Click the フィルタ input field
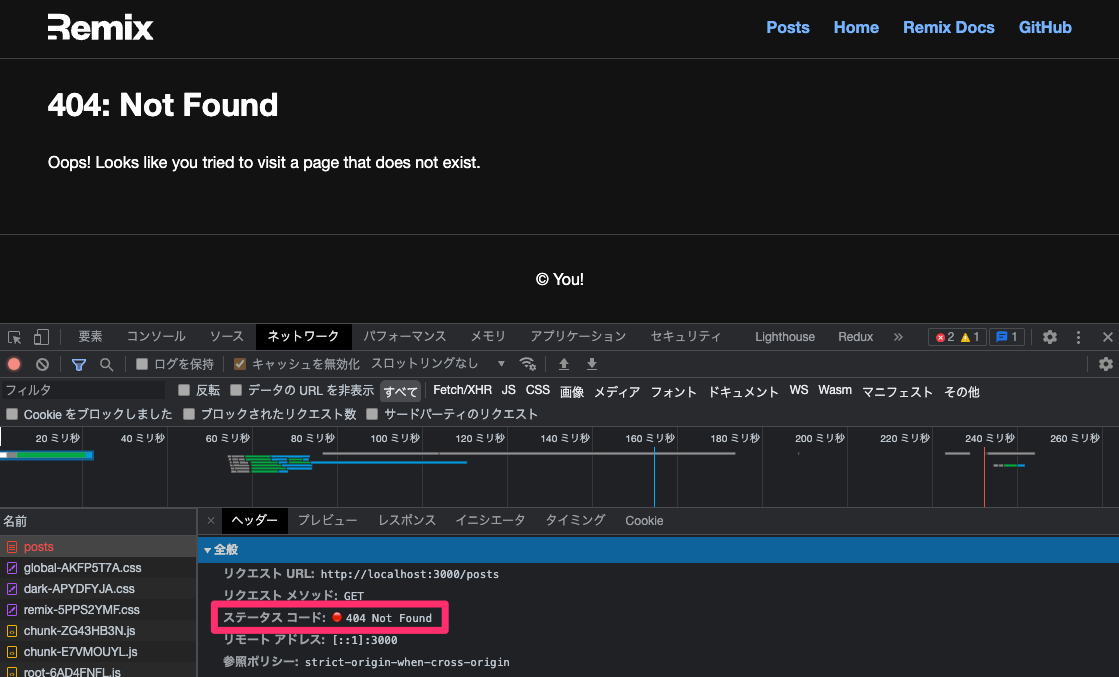The width and height of the screenshot is (1119, 677). coord(83,390)
